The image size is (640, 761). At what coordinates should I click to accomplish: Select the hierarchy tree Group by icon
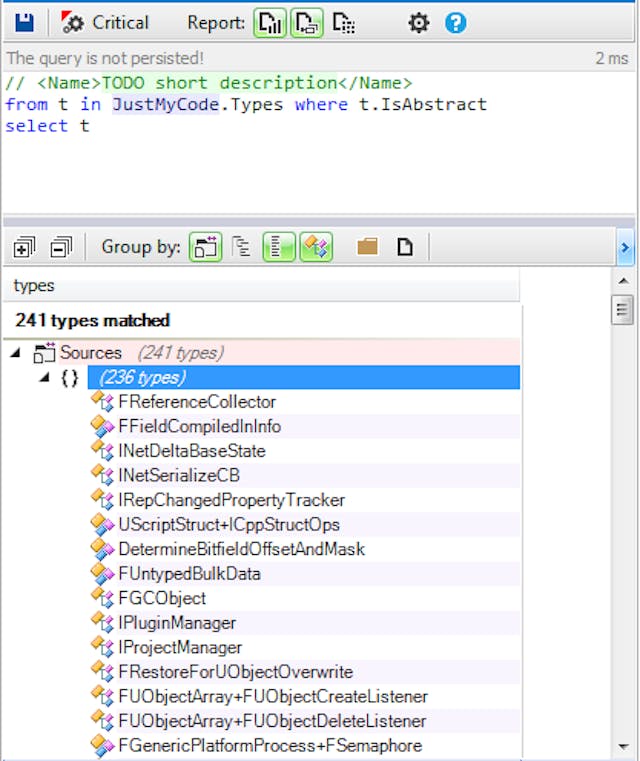pyautogui.click(x=241, y=246)
